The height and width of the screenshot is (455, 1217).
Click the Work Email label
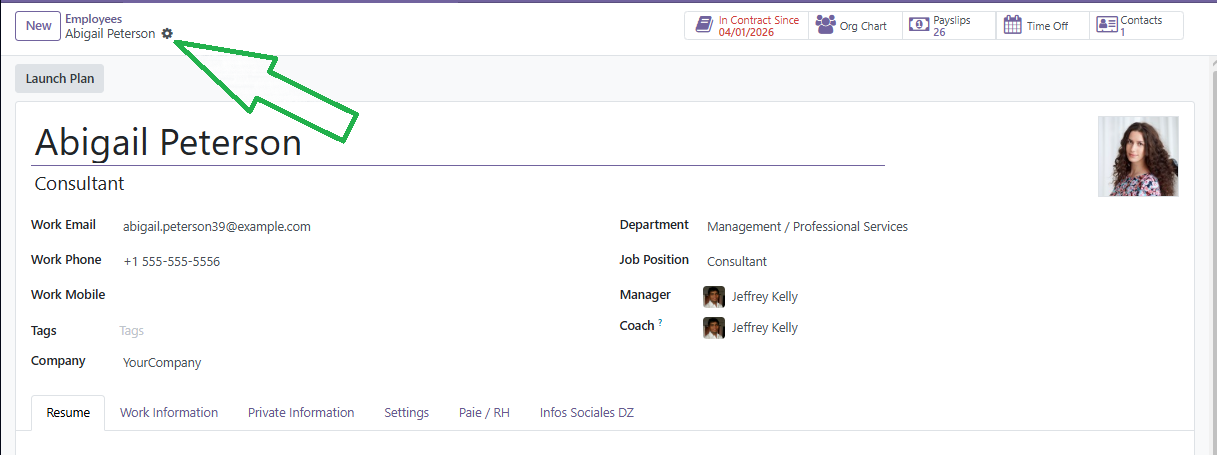63,225
